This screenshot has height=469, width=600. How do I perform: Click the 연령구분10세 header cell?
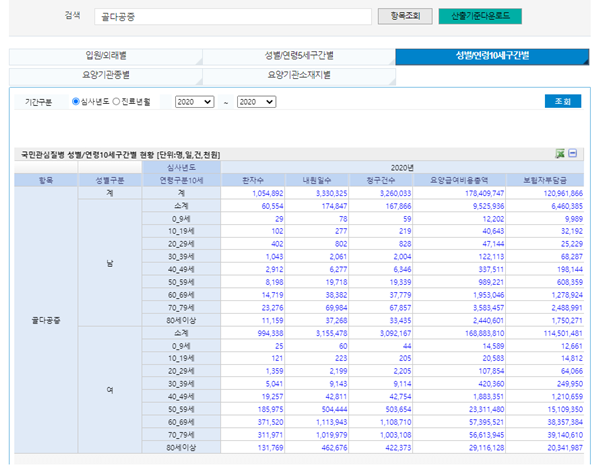coord(181,180)
